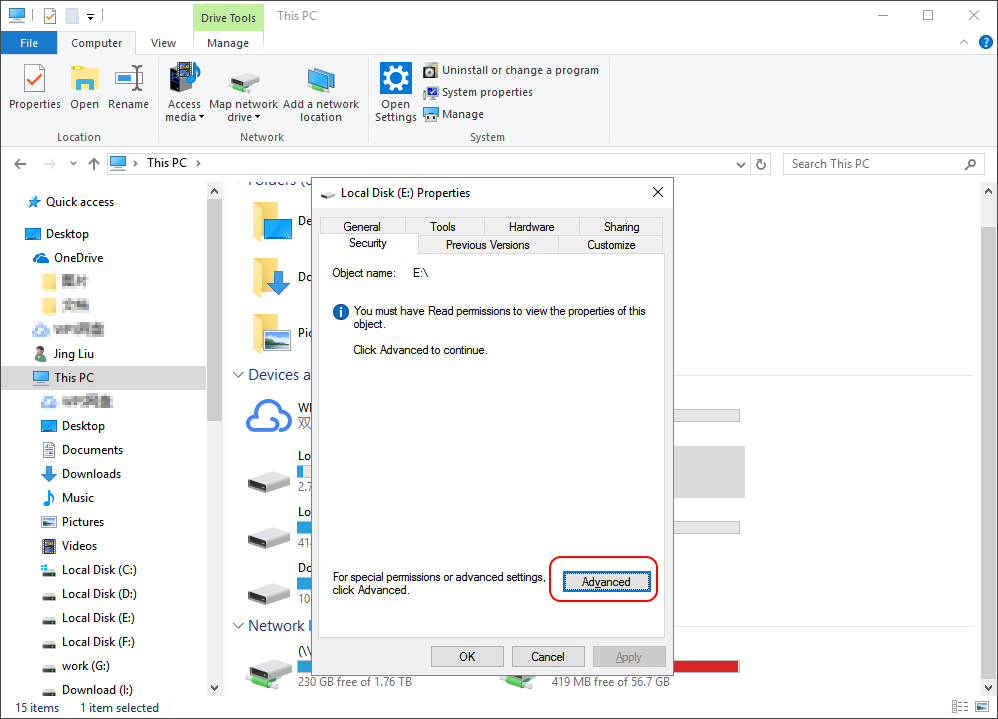Open Explorer help question mark icon
Image resolution: width=998 pixels, height=719 pixels.
(985, 42)
